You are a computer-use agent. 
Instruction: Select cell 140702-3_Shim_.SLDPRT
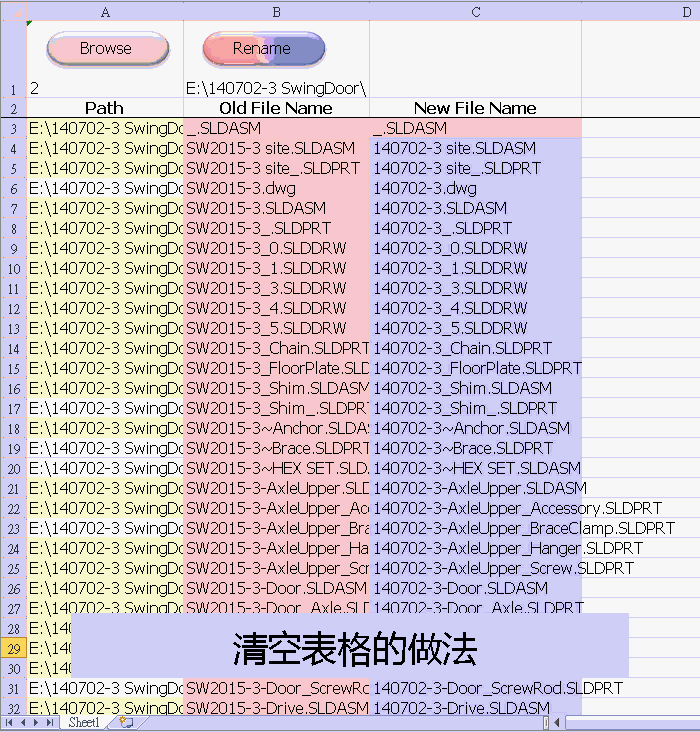click(x=475, y=408)
